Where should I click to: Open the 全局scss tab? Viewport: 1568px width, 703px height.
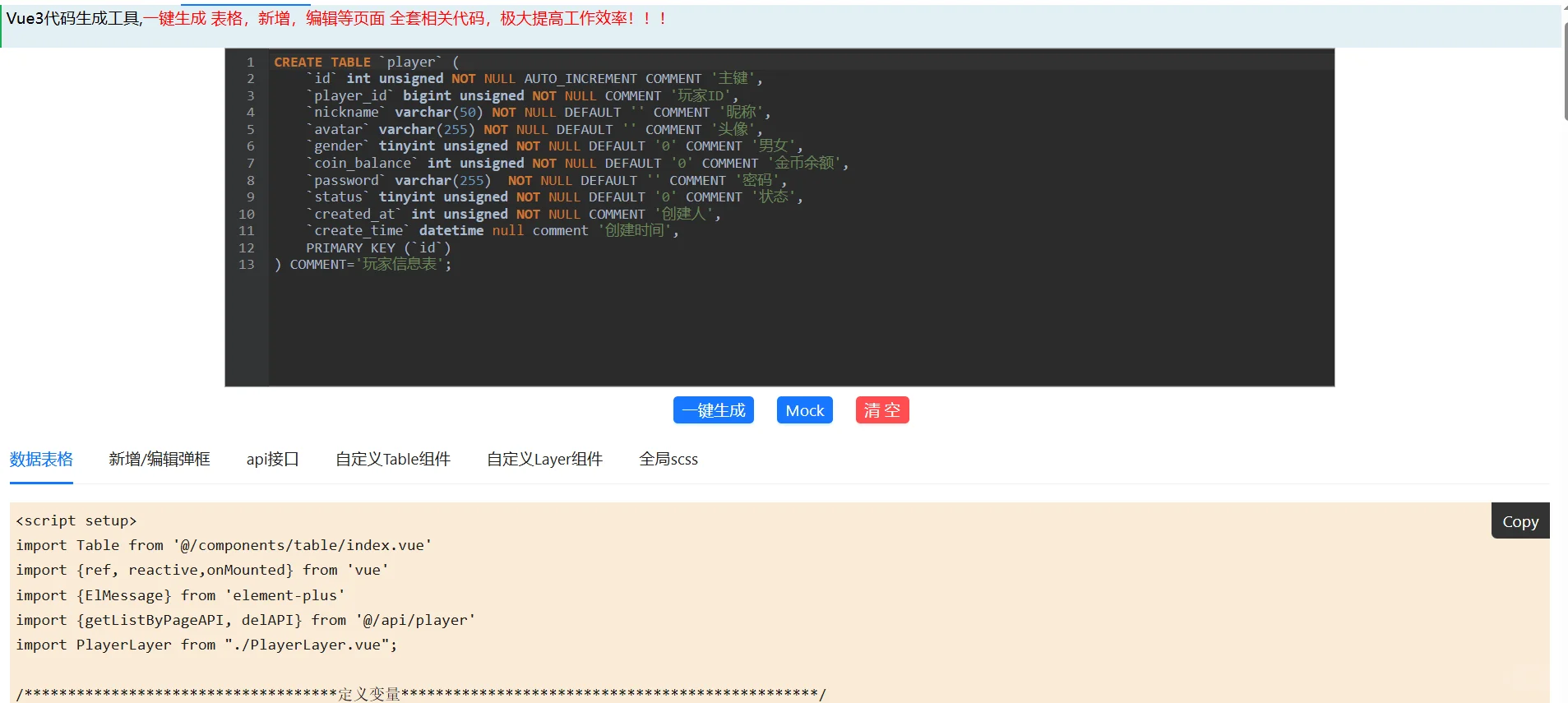click(668, 459)
